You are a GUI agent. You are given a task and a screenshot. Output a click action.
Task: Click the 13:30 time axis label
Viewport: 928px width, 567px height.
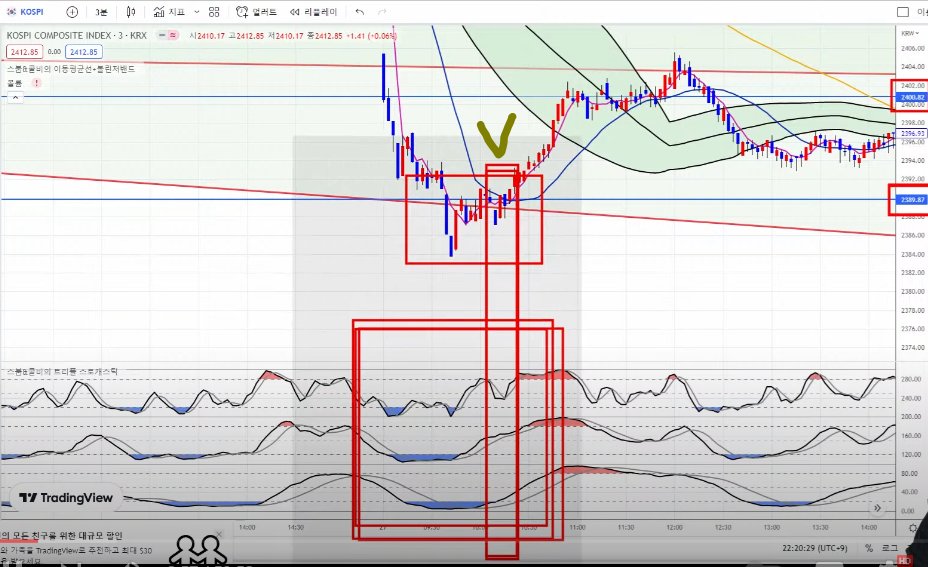point(820,527)
